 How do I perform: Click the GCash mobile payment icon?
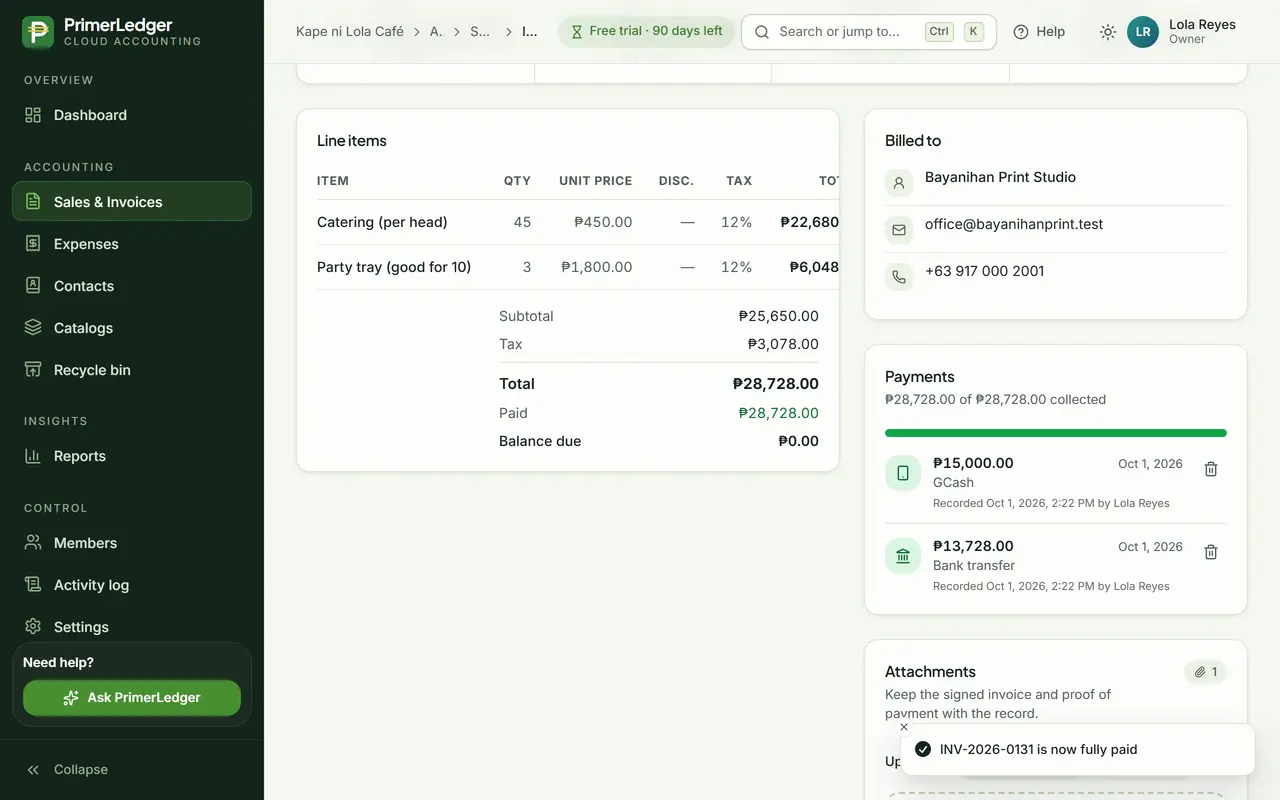[x=903, y=473]
